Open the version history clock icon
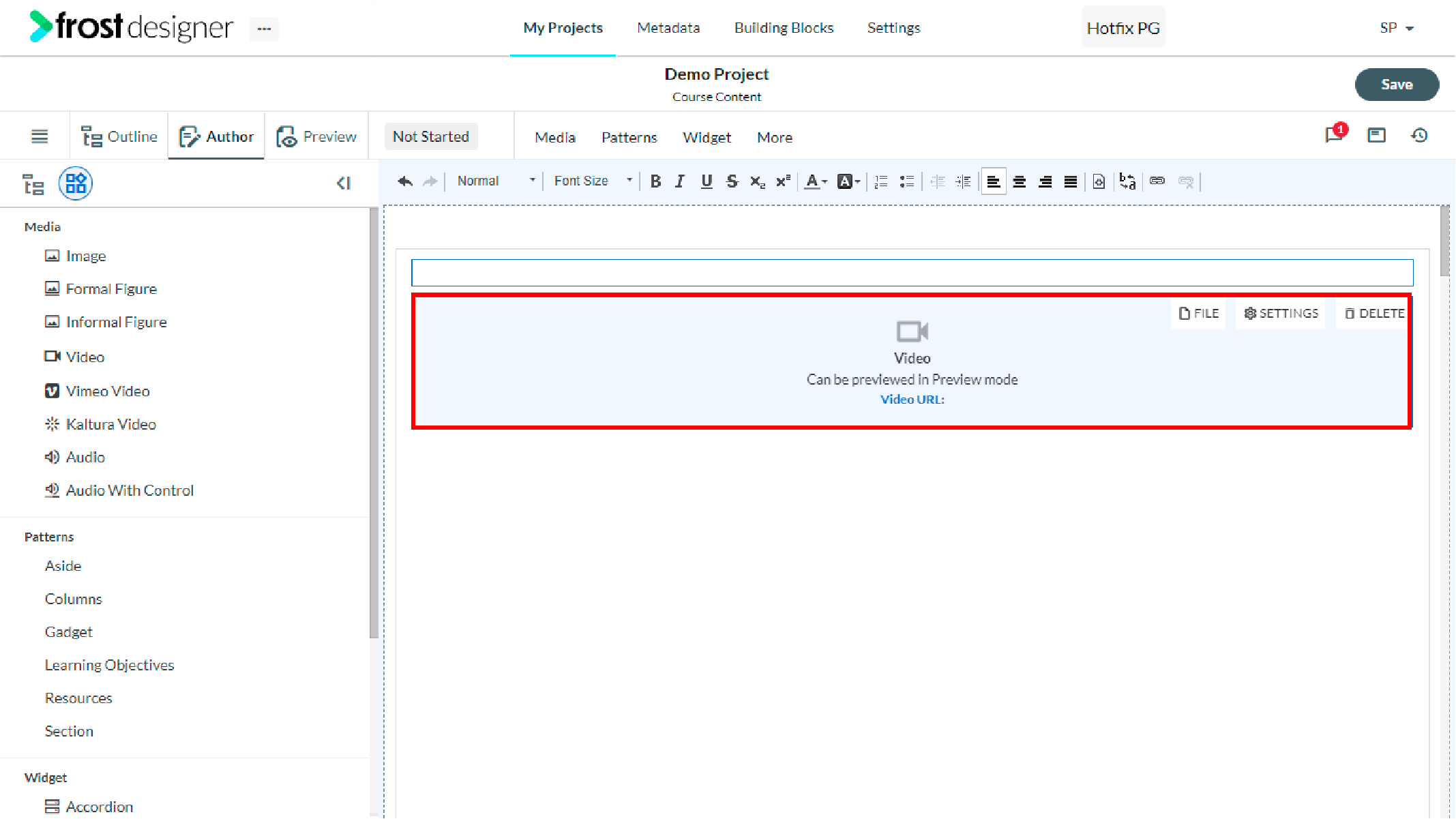This screenshot has height=819, width=1456. coord(1419,136)
